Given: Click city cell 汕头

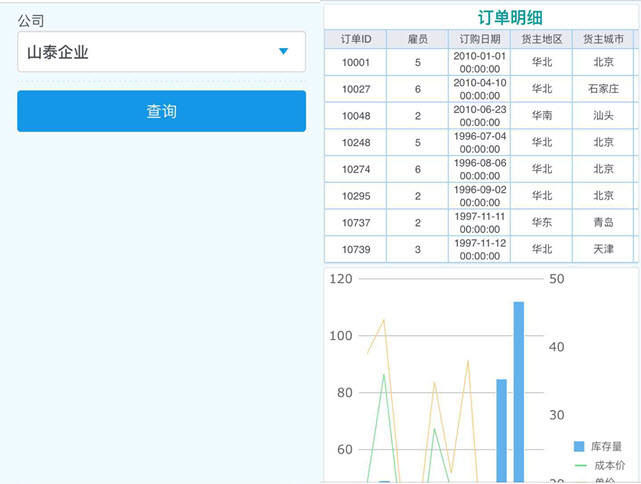Looking at the screenshot, I should coord(603,116).
